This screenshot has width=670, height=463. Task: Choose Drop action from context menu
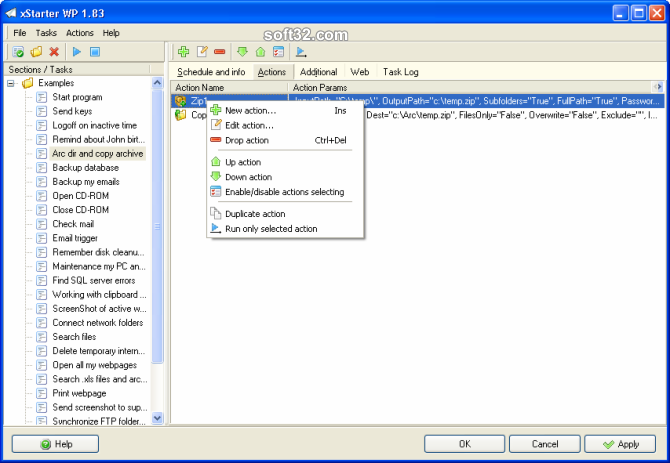coord(285,140)
